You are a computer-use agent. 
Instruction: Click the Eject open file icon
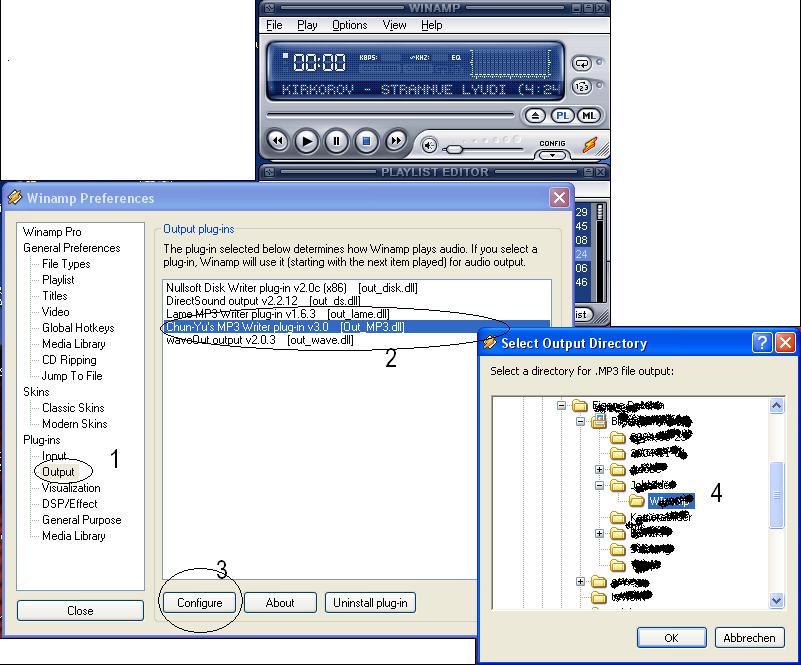(537, 116)
